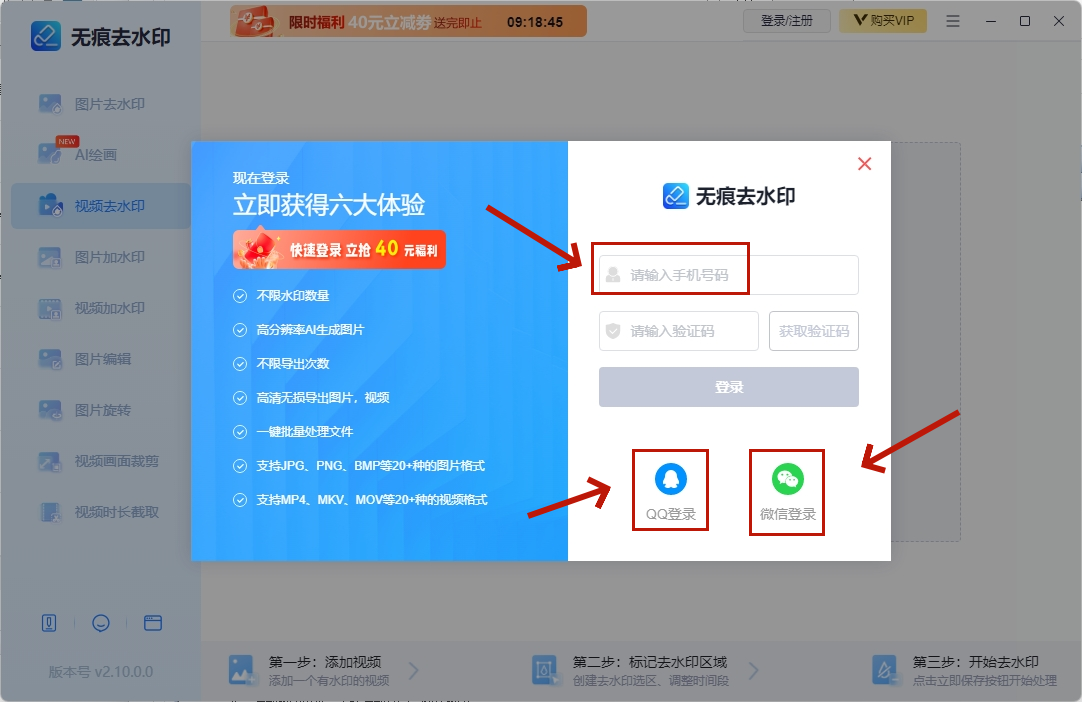
Task: Click the 图片旋转 sidebar icon
Action: 50,410
